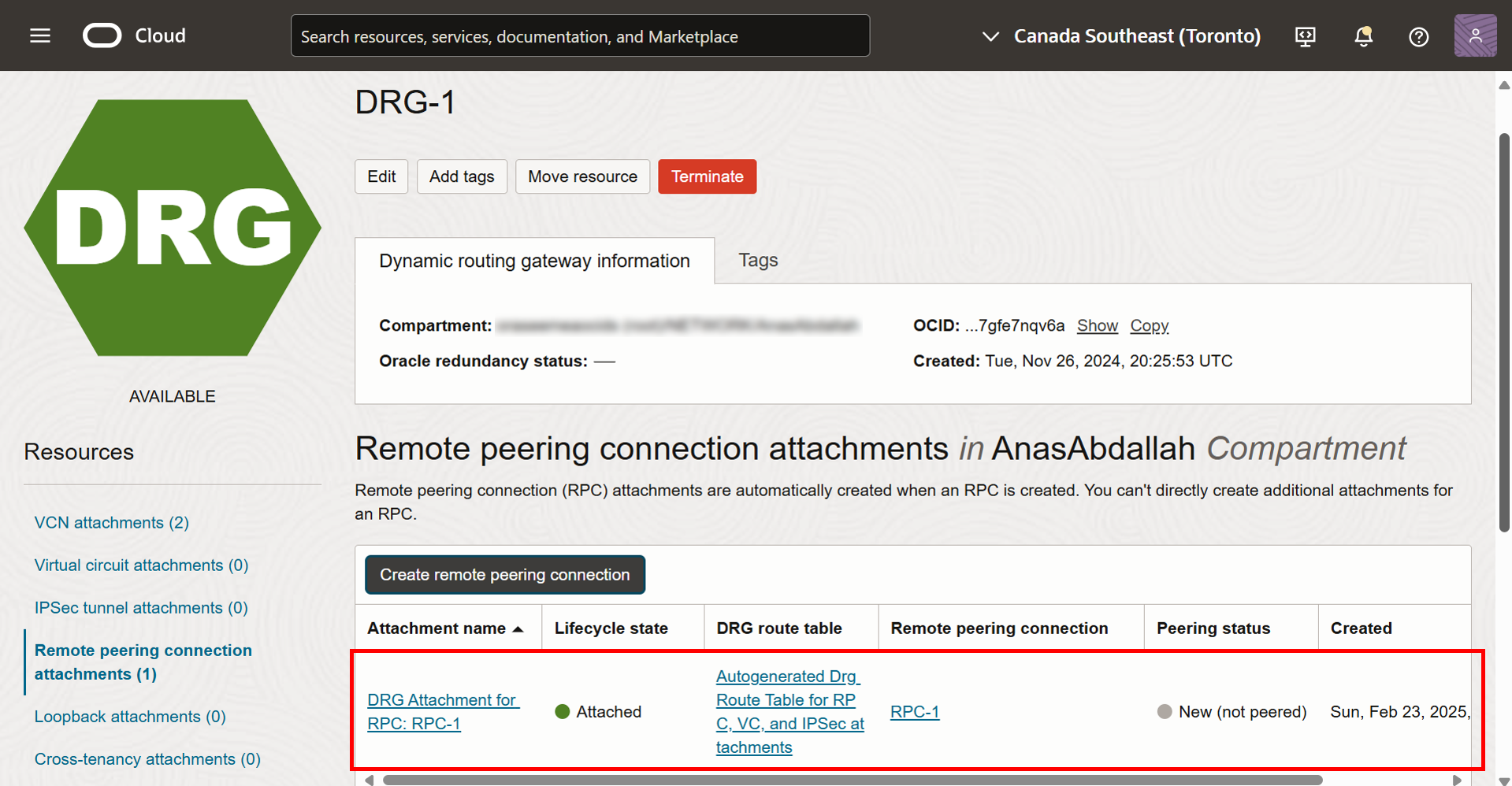The image size is (1512, 786).
Task: Click the vertical scrollbar up arrow
Action: tap(1504, 84)
